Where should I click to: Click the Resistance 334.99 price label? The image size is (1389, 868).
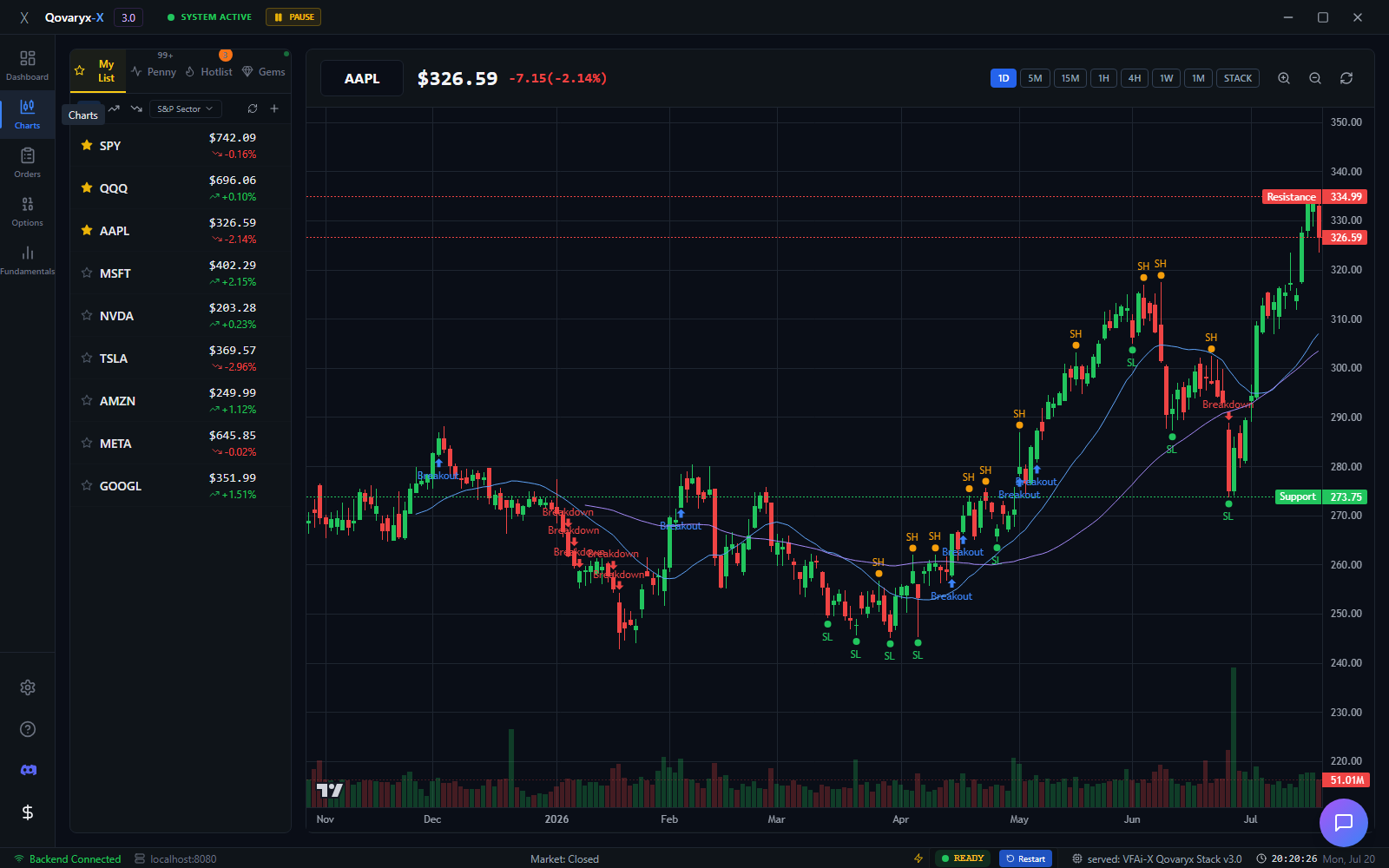coord(1314,197)
